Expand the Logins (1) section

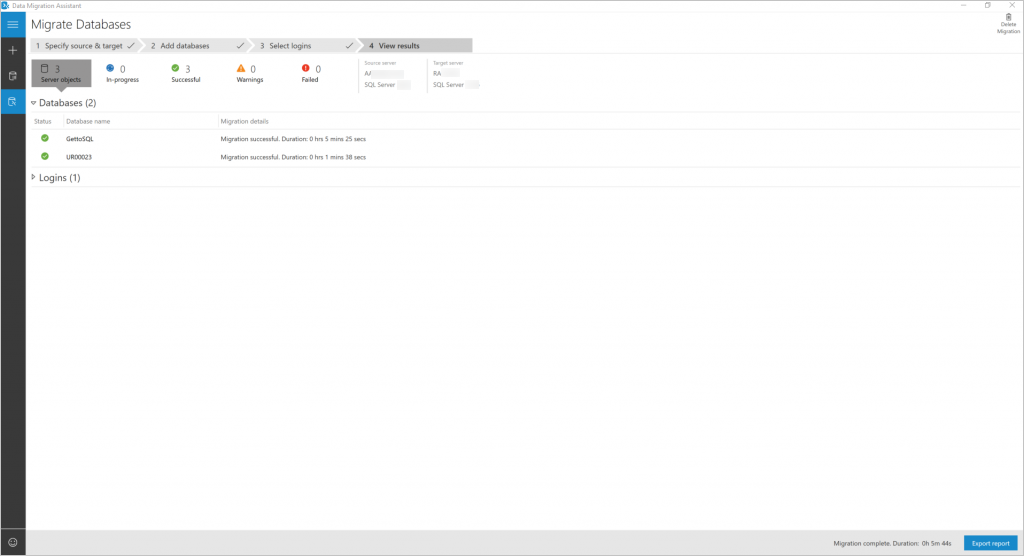click(x=33, y=178)
